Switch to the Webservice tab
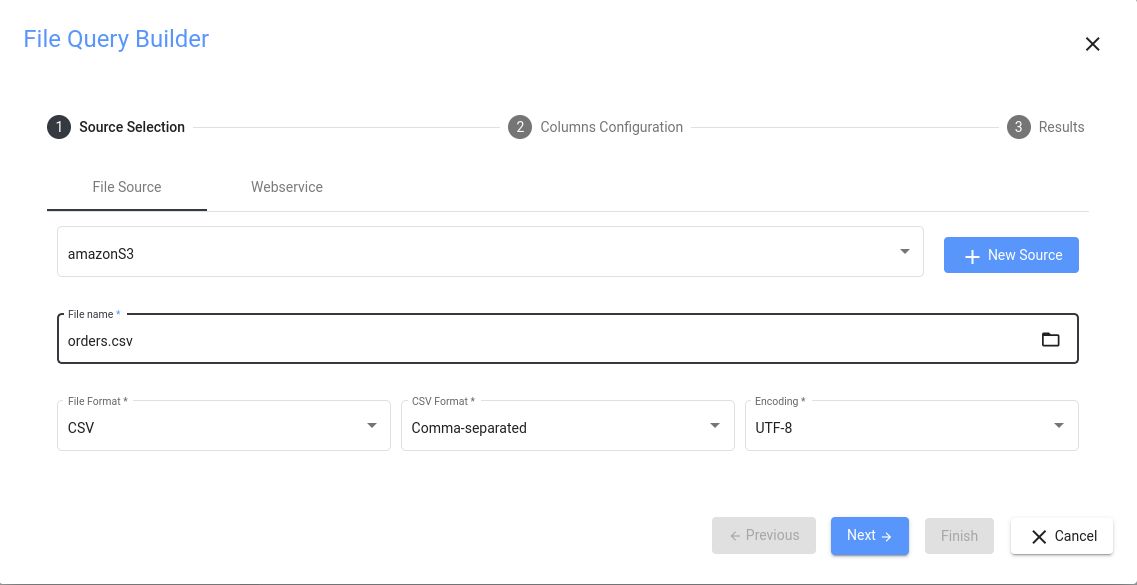1137x585 pixels. pos(286,187)
